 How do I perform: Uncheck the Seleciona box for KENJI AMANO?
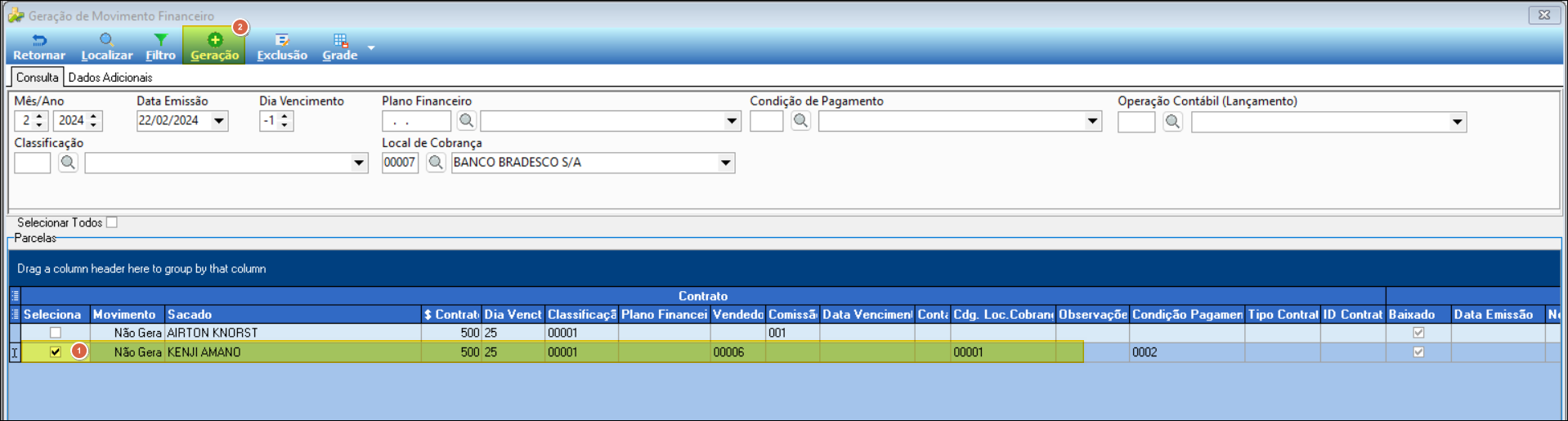point(56,352)
